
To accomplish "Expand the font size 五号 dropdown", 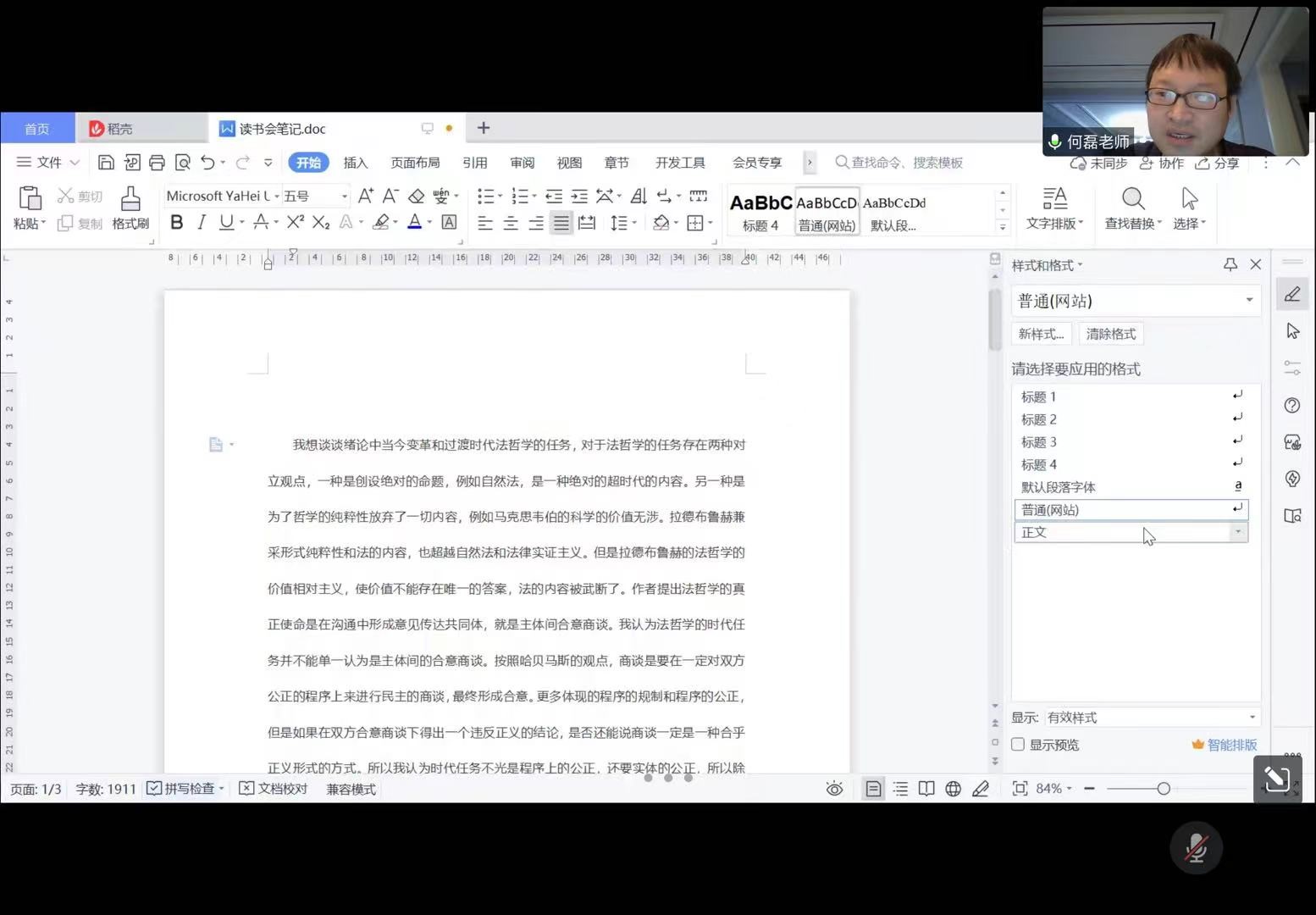I will 344,197.
